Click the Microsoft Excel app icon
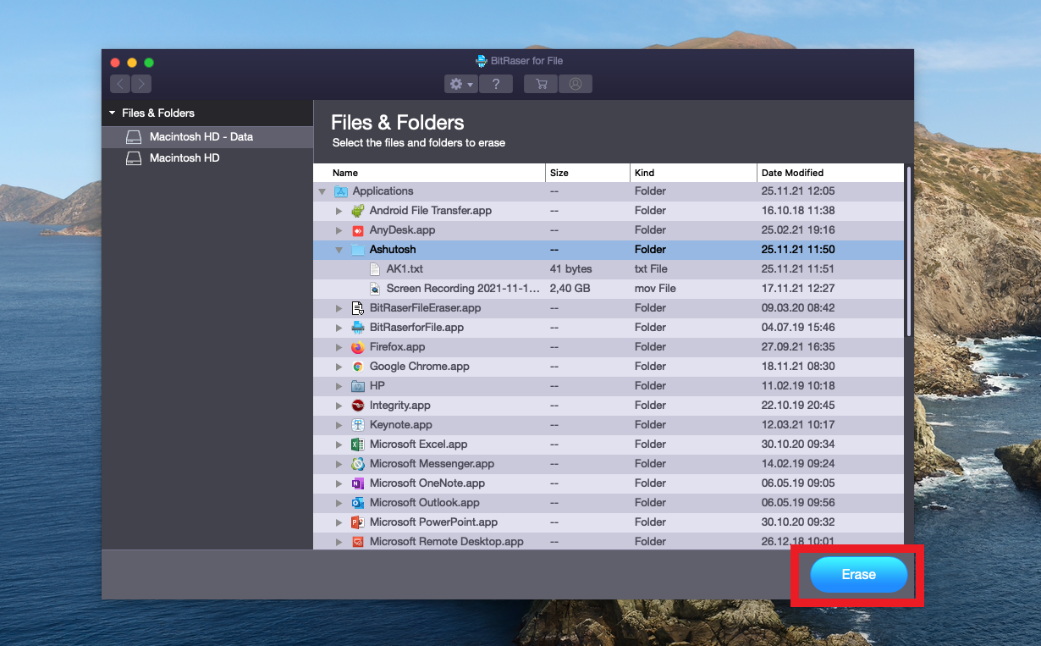The width and height of the screenshot is (1041, 646). point(358,444)
